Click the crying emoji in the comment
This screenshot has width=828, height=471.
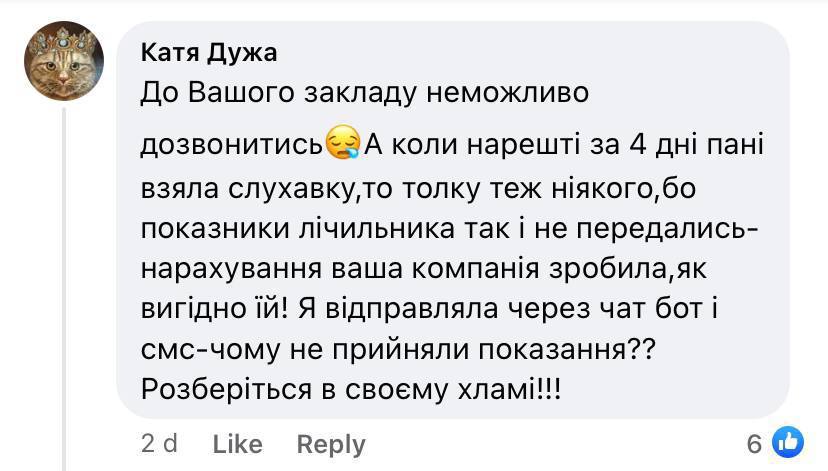tap(344, 144)
